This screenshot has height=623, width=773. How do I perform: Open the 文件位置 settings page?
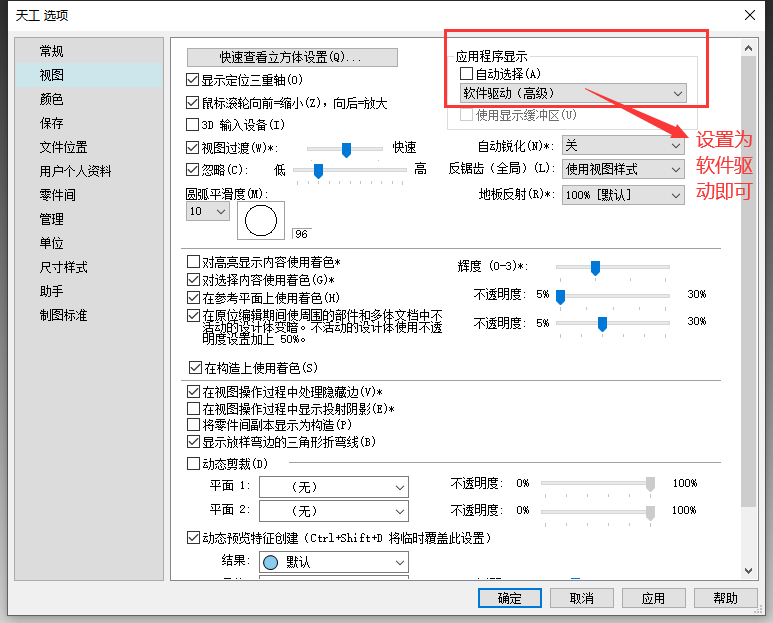tap(64, 147)
